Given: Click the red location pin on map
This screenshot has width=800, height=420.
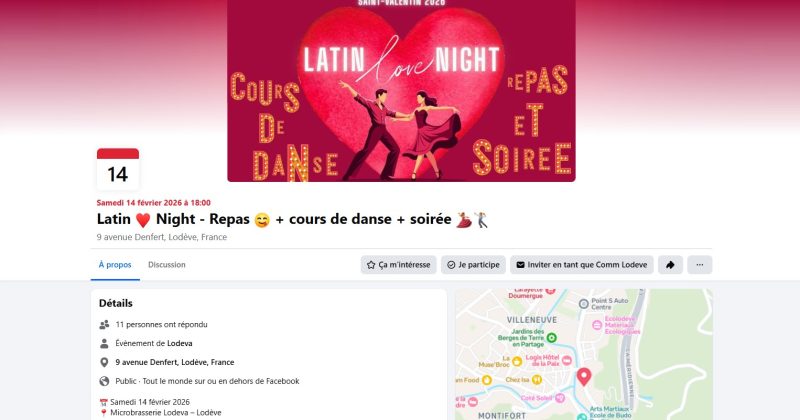Looking at the screenshot, I should click(584, 377).
